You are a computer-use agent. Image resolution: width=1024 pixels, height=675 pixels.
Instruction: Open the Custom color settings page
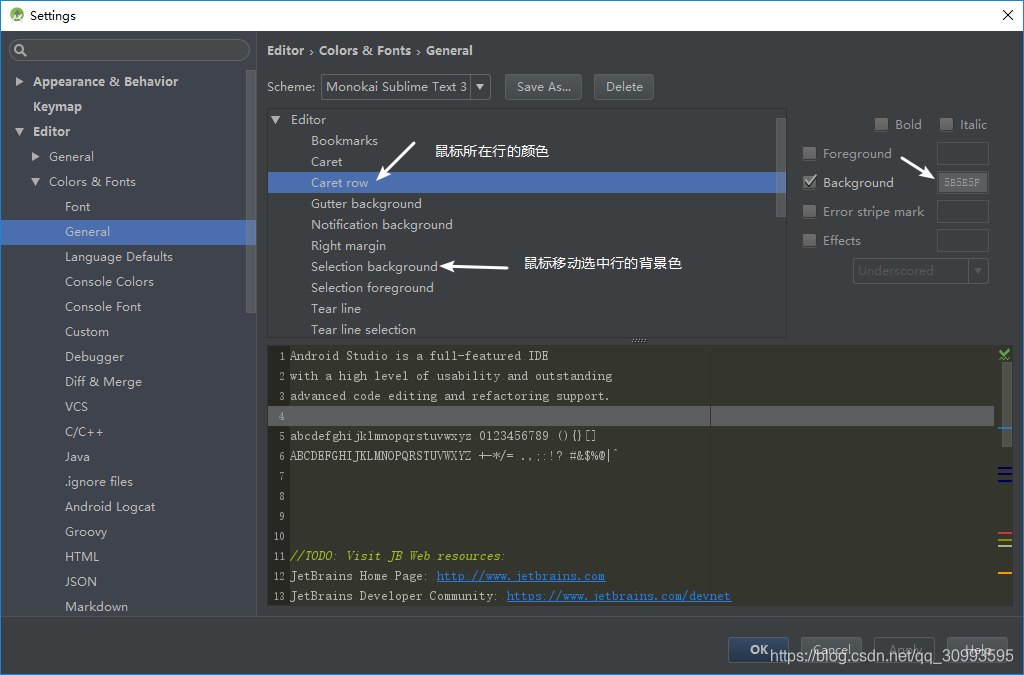[87, 332]
